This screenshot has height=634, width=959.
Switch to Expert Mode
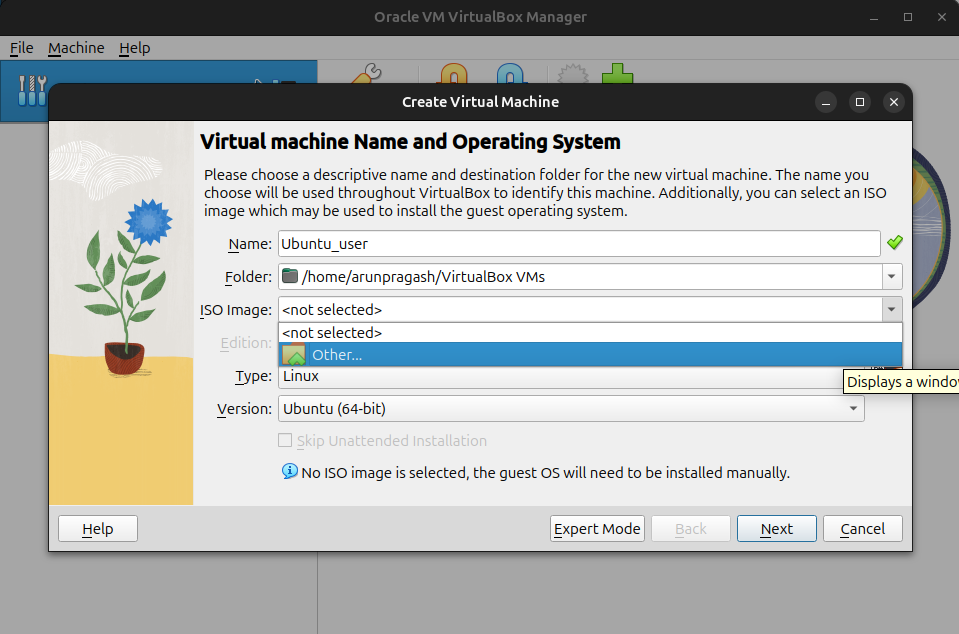pyautogui.click(x=597, y=528)
